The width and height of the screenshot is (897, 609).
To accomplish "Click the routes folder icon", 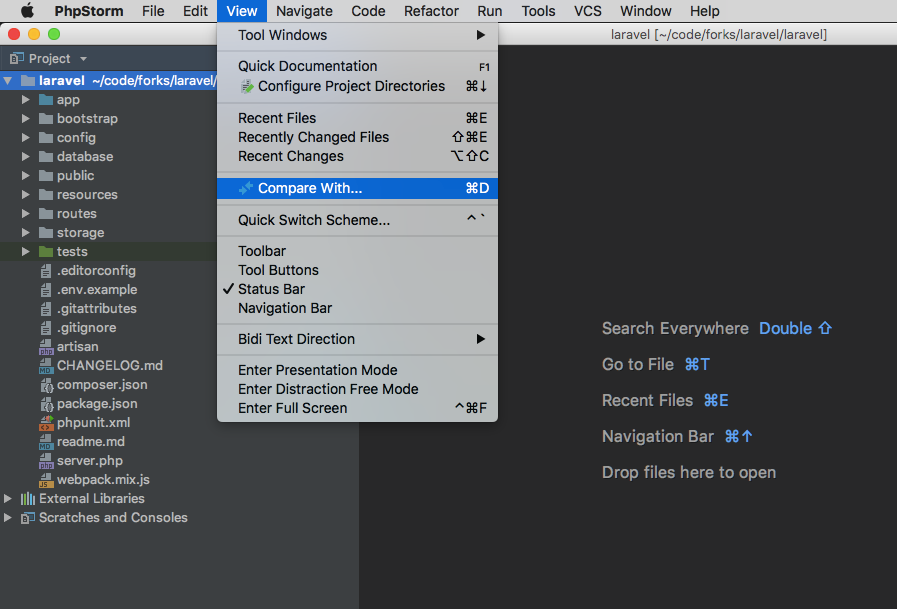I will coord(46,213).
